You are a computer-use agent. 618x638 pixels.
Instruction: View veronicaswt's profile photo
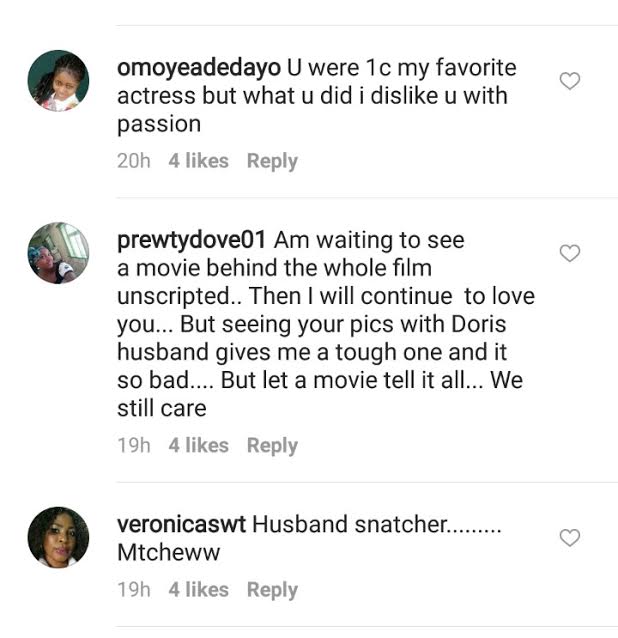[58, 537]
